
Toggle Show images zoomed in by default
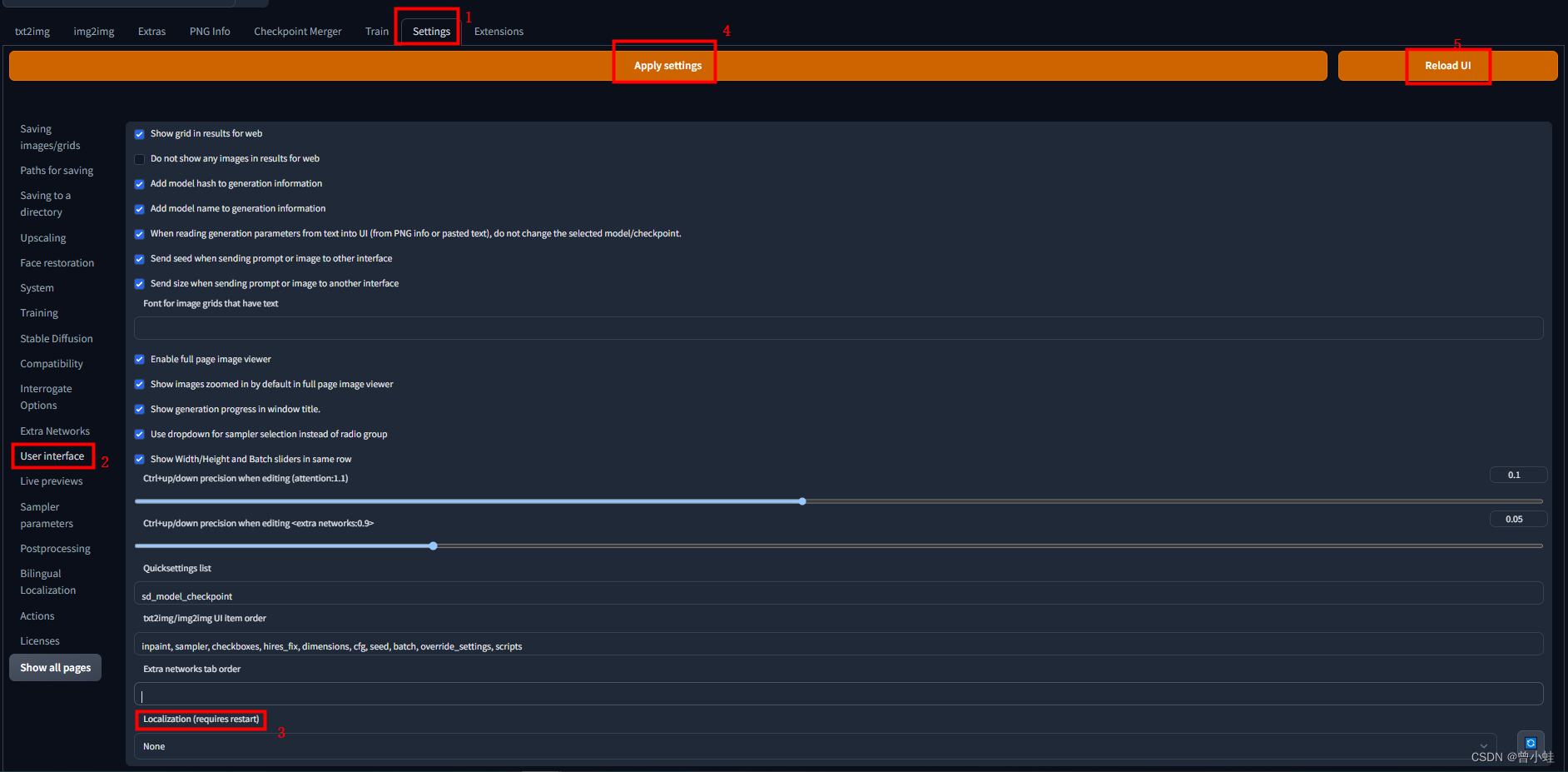140,385
